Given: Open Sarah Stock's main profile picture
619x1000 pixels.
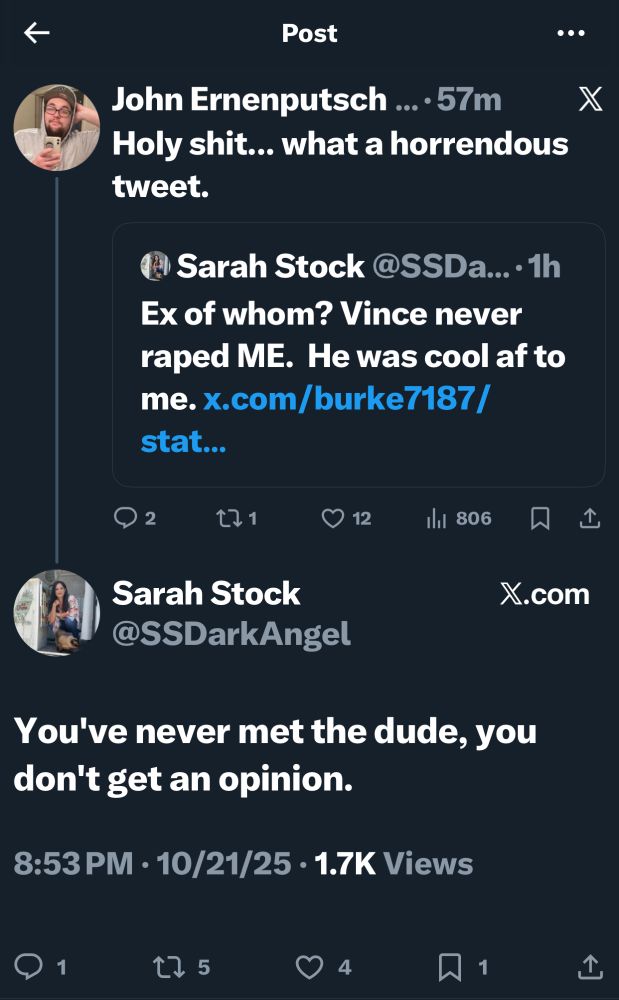Looking at the screenshot, I should (56, 612).
